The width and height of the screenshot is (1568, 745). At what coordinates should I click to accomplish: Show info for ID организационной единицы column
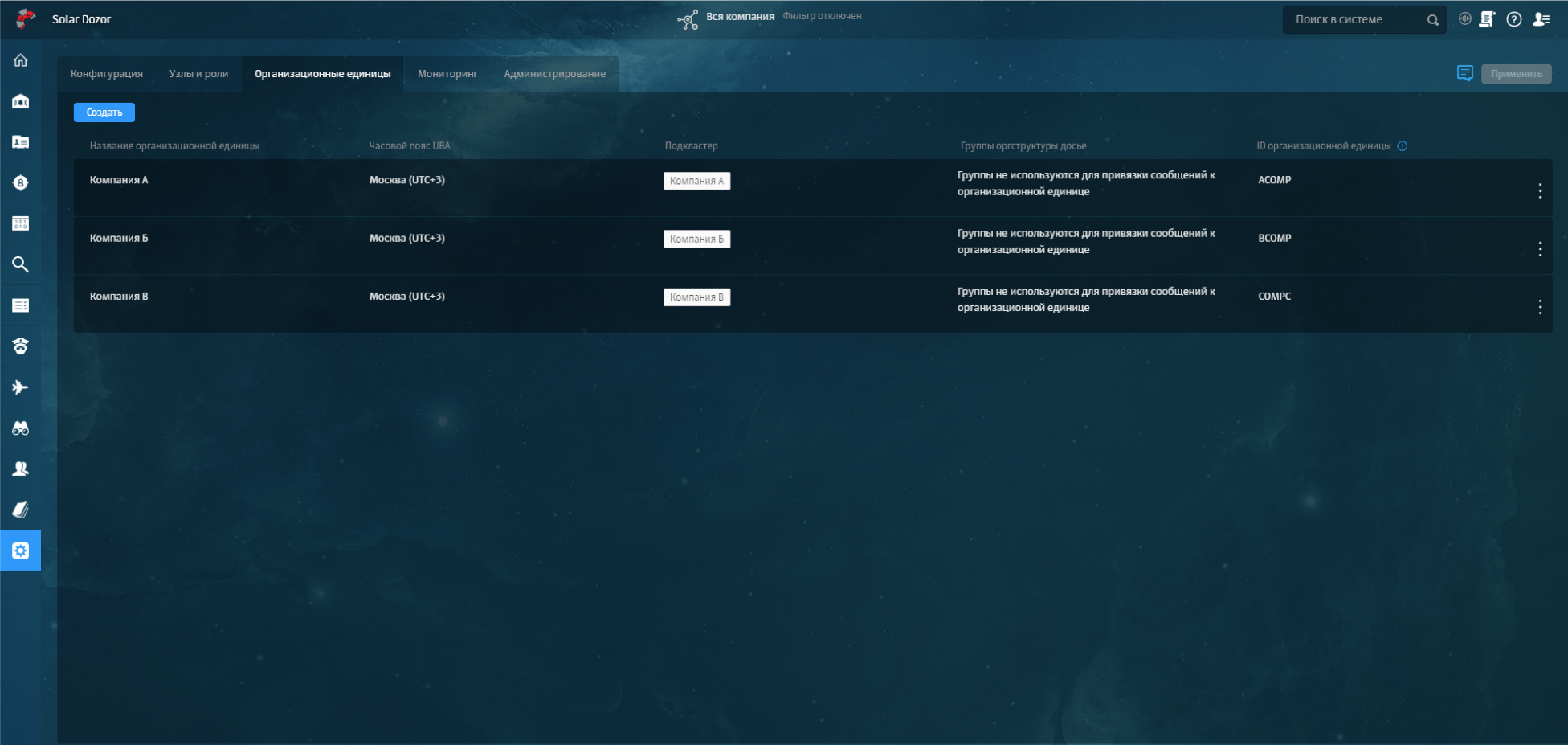[x=1403, y=146]
